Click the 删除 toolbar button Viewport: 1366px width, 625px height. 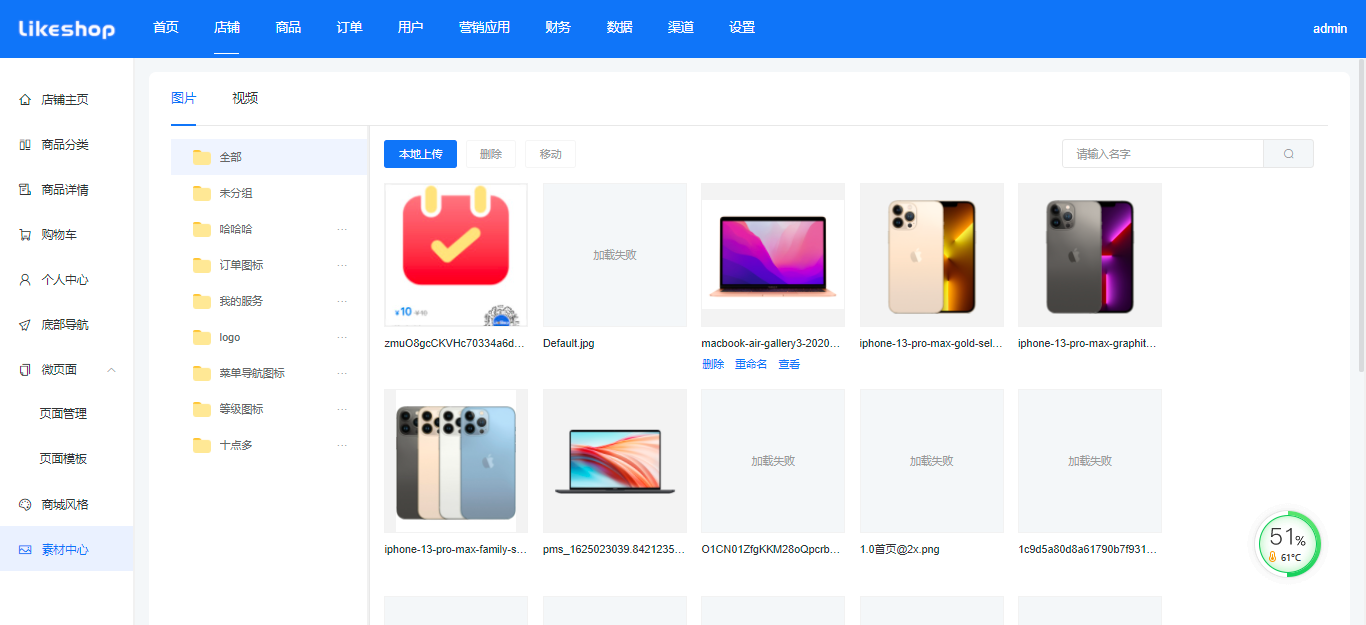pos(491,154)
